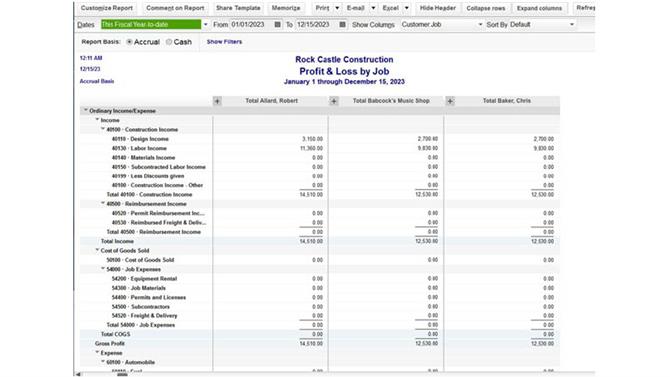Open calendar picker for From date
The height and width of the screenshot is (377, 670).
click(277, 25)
